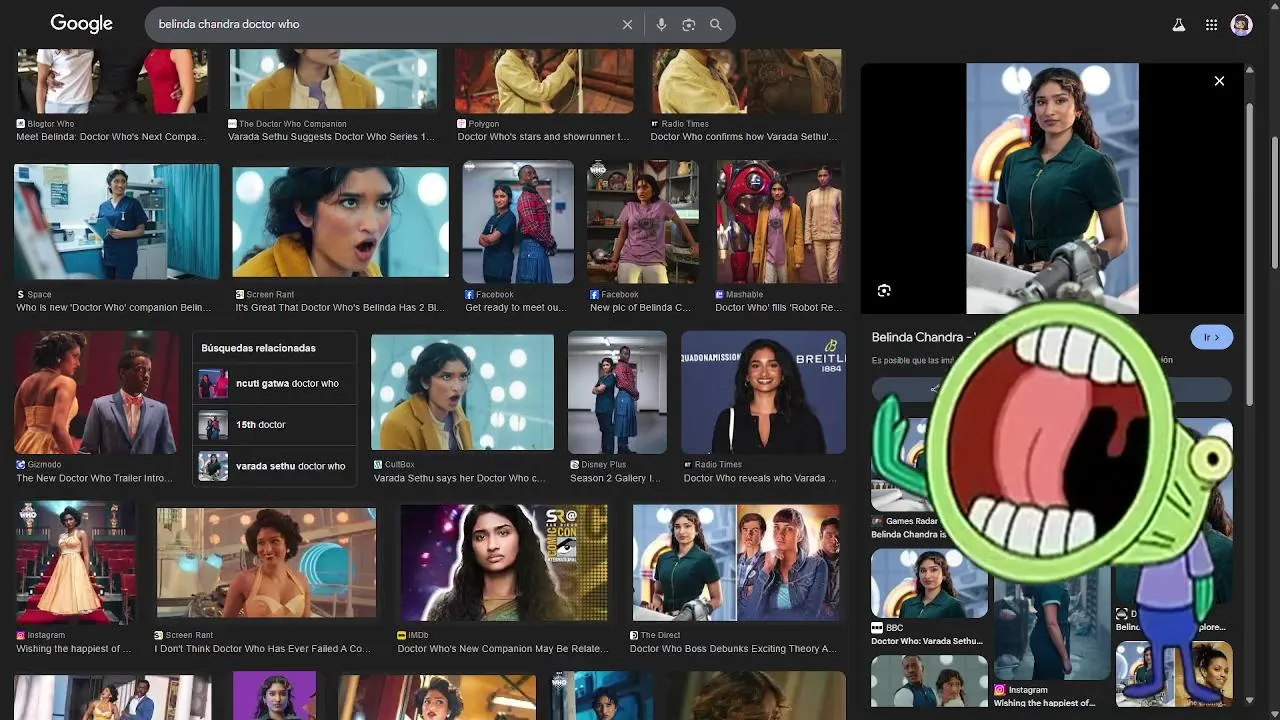Open the Gizmodo trailer thumbnail
Image resolution: width=1280 pixels, height=720 pixels.
point(96,392)
